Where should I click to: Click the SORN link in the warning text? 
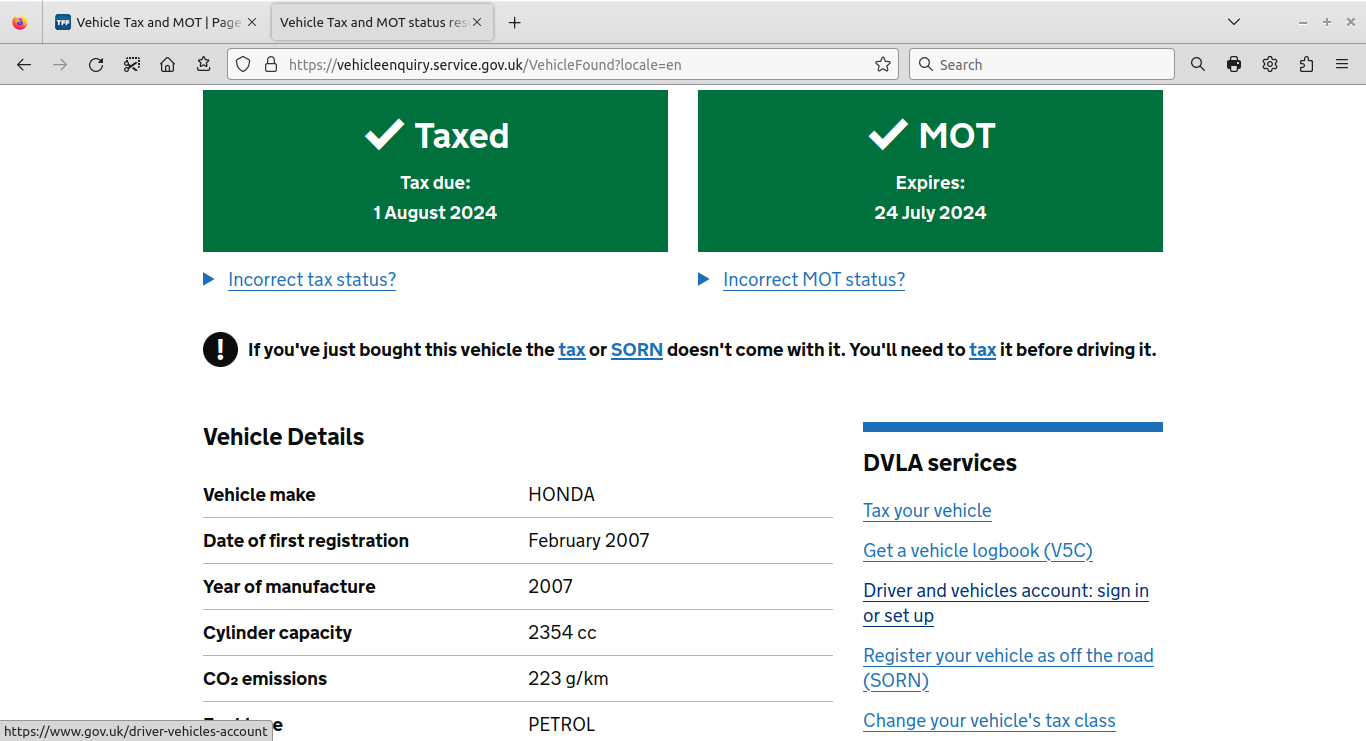click(x=636, y=350)
